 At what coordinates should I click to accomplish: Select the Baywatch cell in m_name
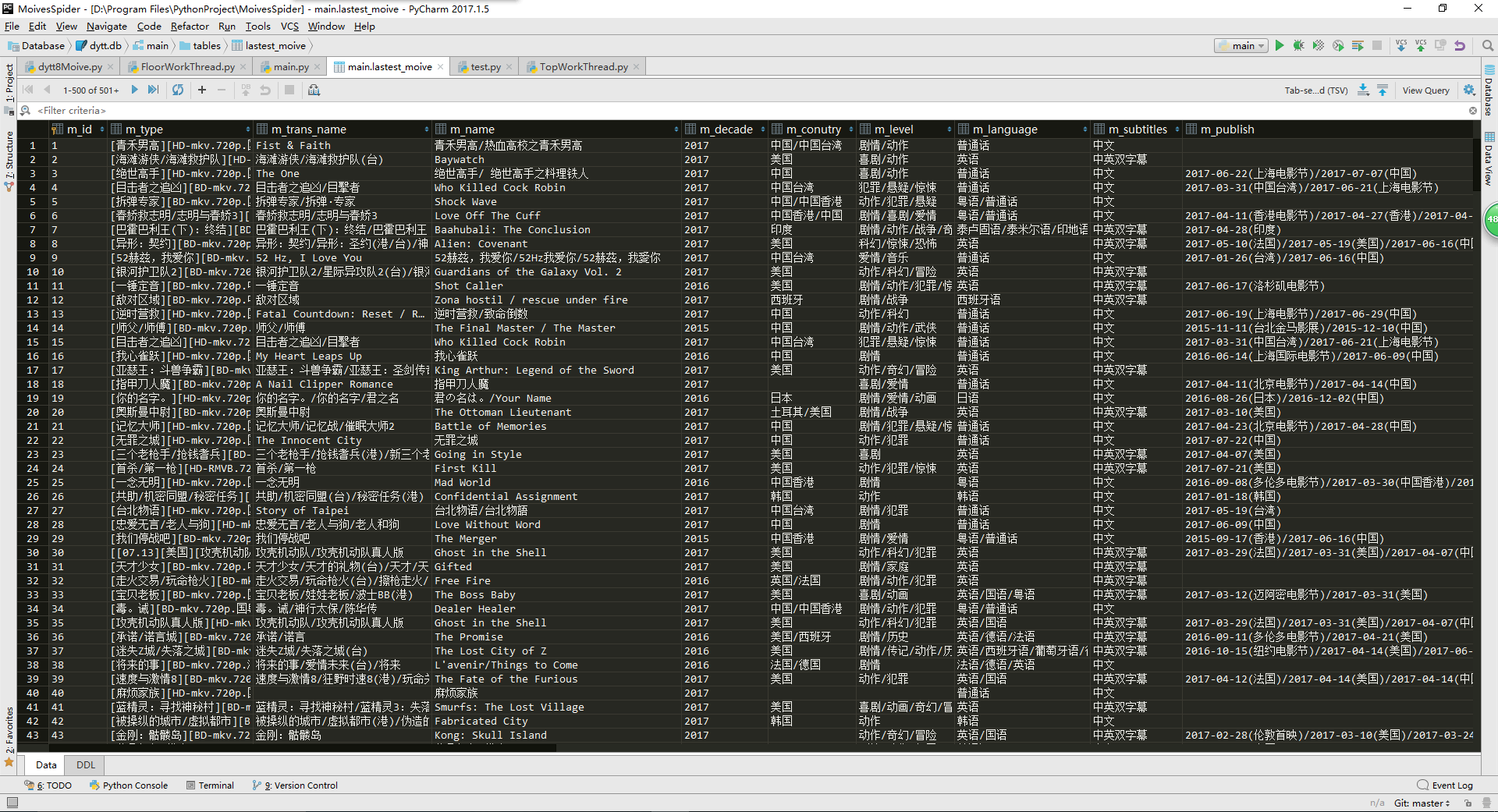coord(556,160)
